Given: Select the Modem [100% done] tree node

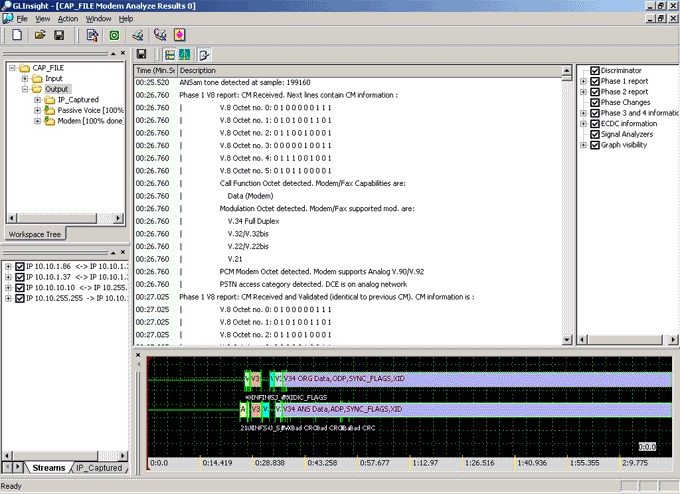Looking at the screenshot, I should pyautogui.click(x=91, y=121).
